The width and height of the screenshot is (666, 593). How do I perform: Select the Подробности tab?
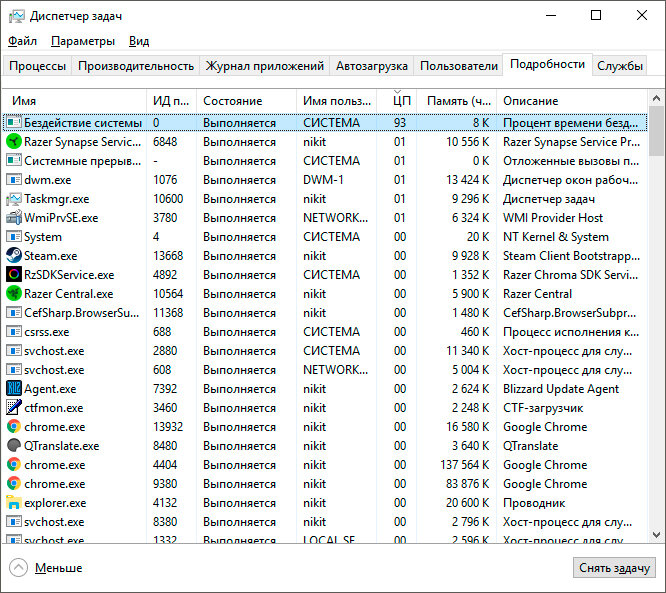[547, 64]
